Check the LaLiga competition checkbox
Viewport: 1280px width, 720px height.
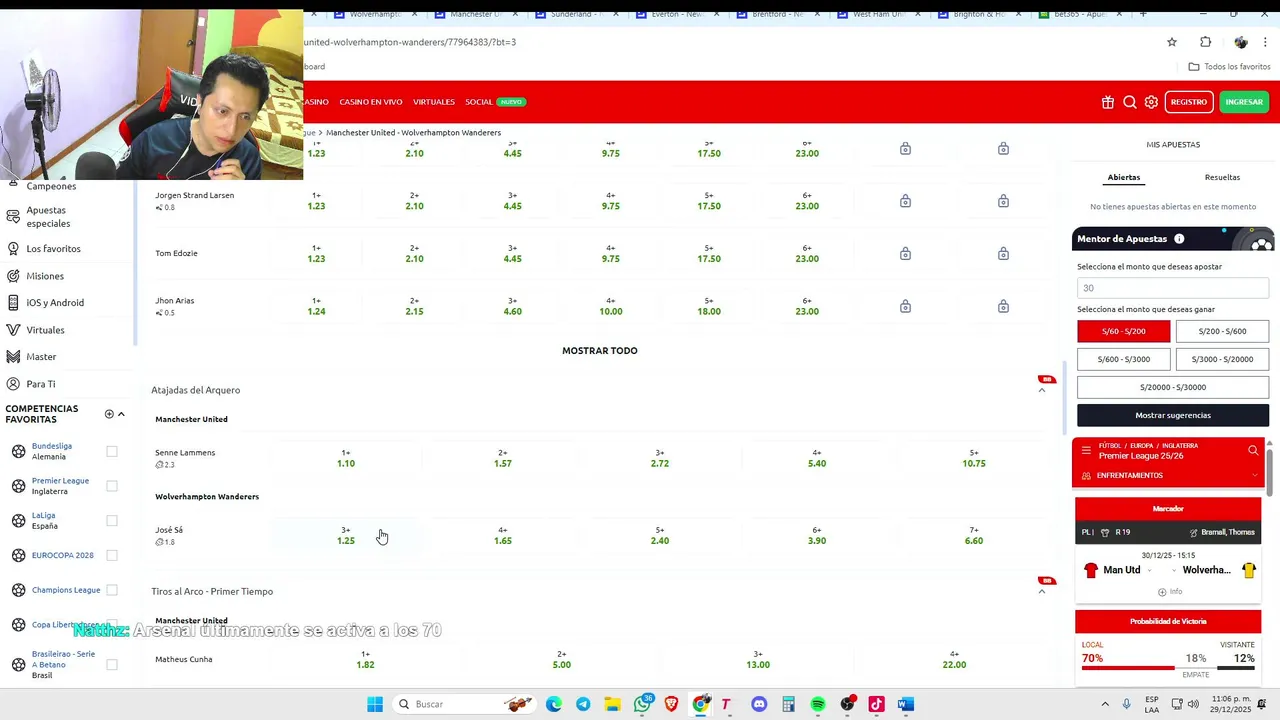coord(112,521)
